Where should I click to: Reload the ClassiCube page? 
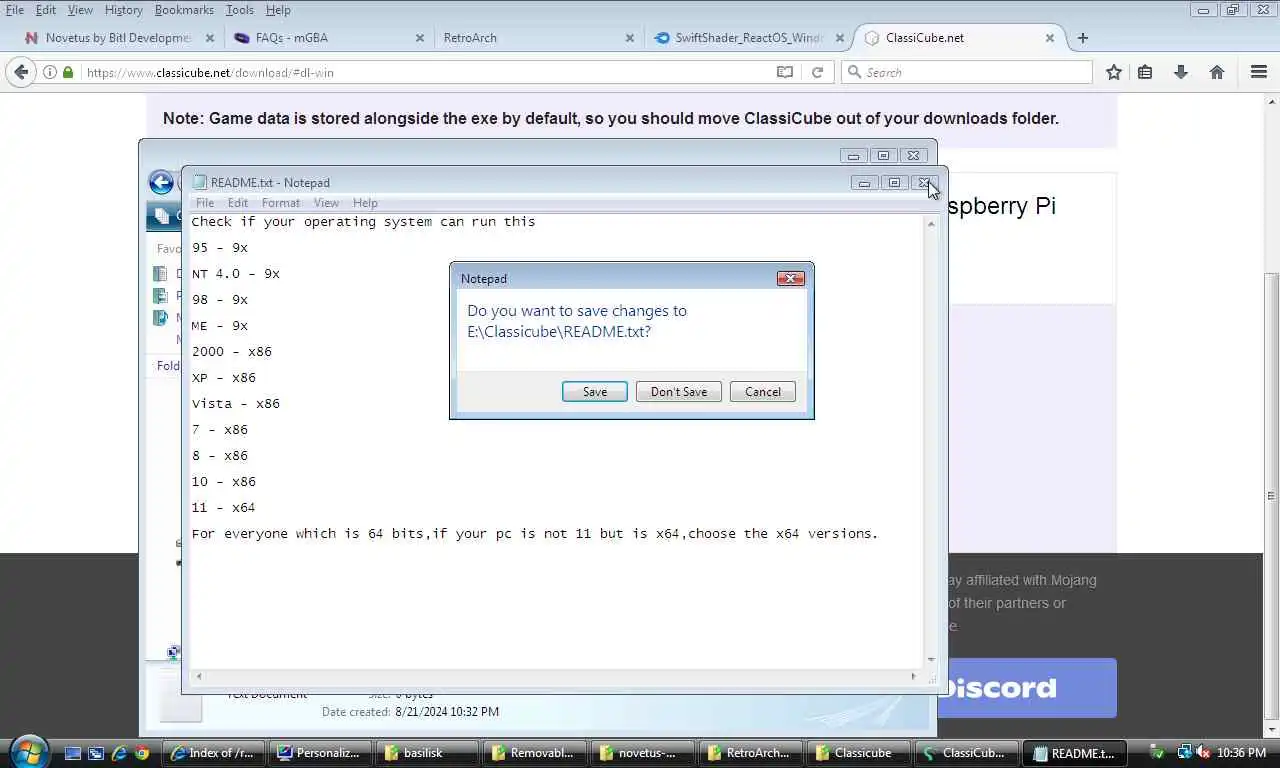(817, 72)
